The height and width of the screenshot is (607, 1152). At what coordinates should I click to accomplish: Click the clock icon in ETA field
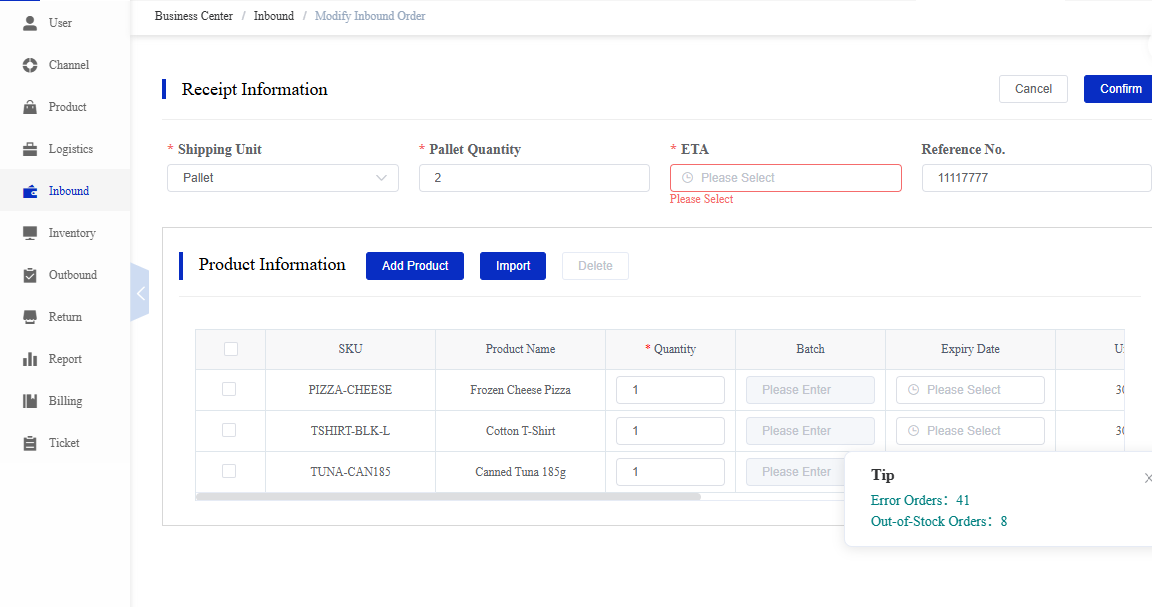pos(688,178)
